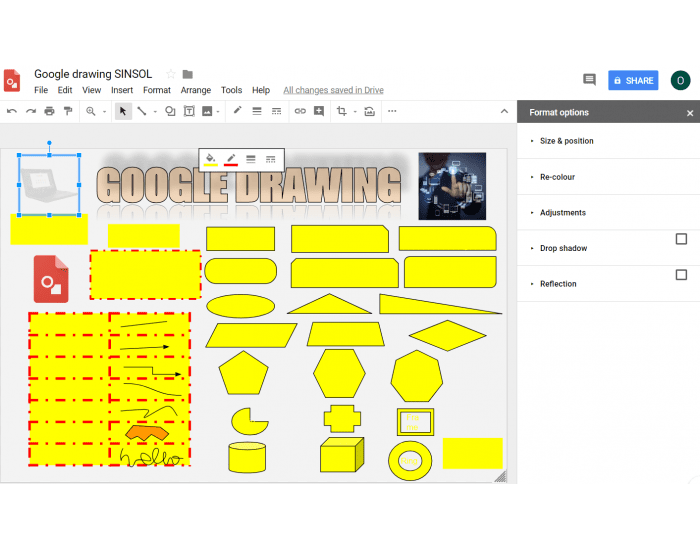Screen dimensions: 700x550
Task: Open the Line tool dropdown arrow
Action: pyautogui.click(x=155, y=112)
